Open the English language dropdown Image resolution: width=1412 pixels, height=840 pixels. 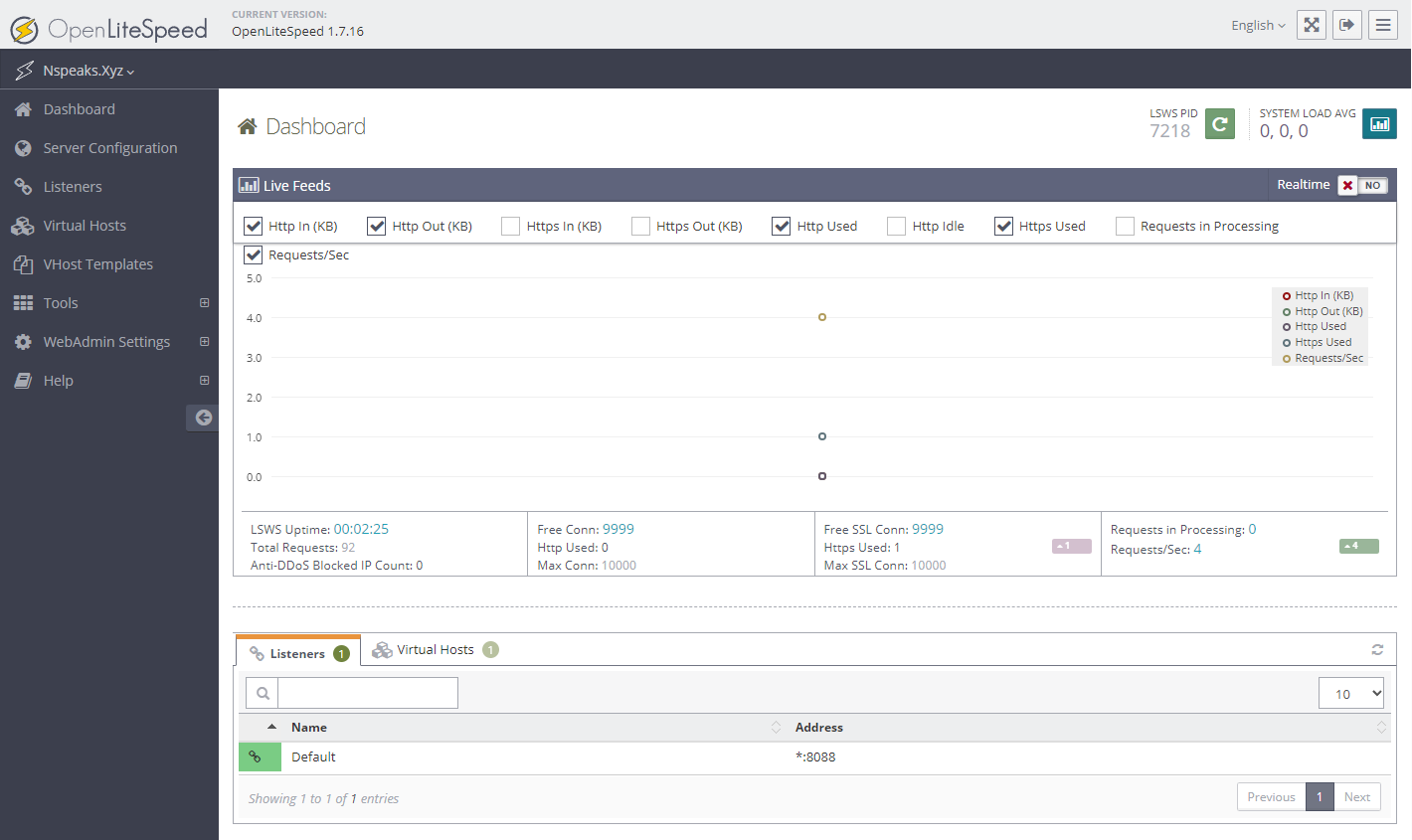(x=1258, y=26)
